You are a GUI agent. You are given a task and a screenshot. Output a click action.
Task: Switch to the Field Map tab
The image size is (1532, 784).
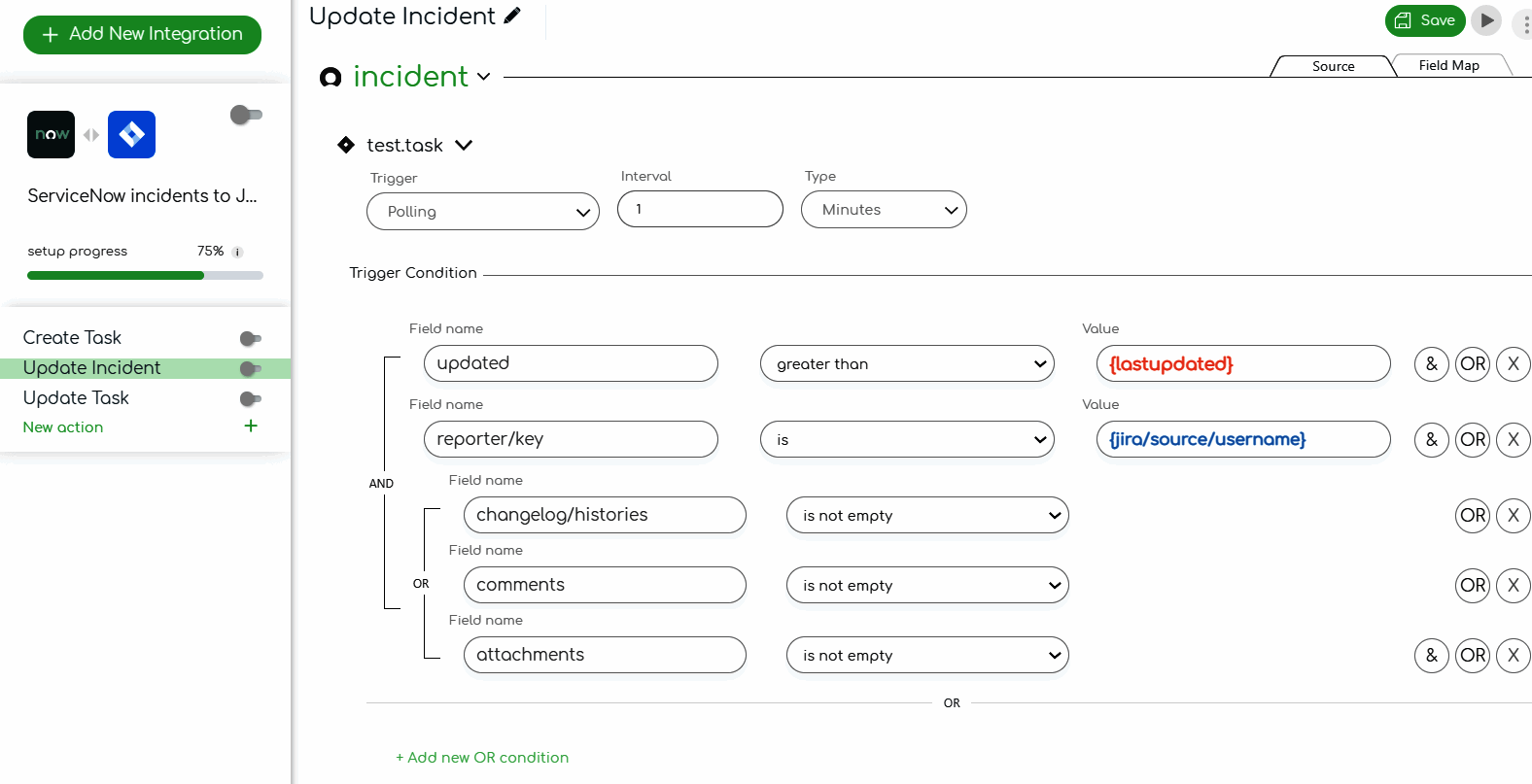1448,66
